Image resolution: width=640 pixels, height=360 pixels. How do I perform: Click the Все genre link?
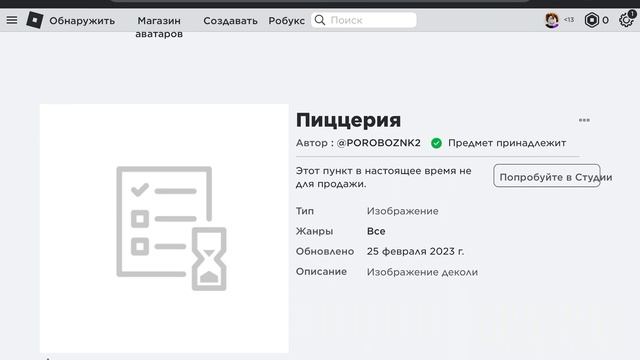pyautogui.click(x=376, y=231)
